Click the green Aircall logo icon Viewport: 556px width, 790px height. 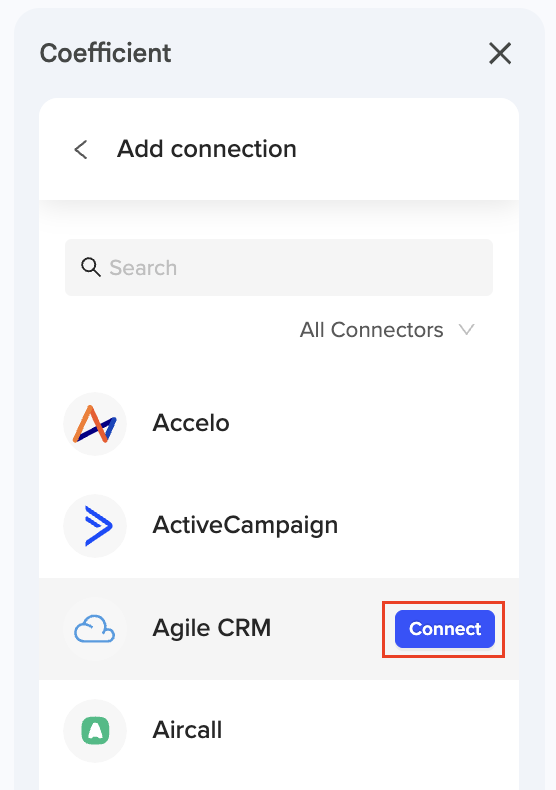(95, 731)
